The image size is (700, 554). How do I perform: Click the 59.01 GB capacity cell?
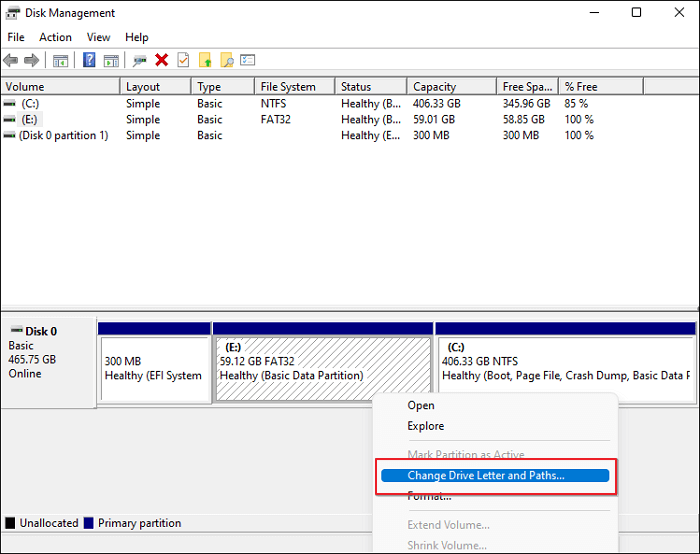tap(434, 120)
